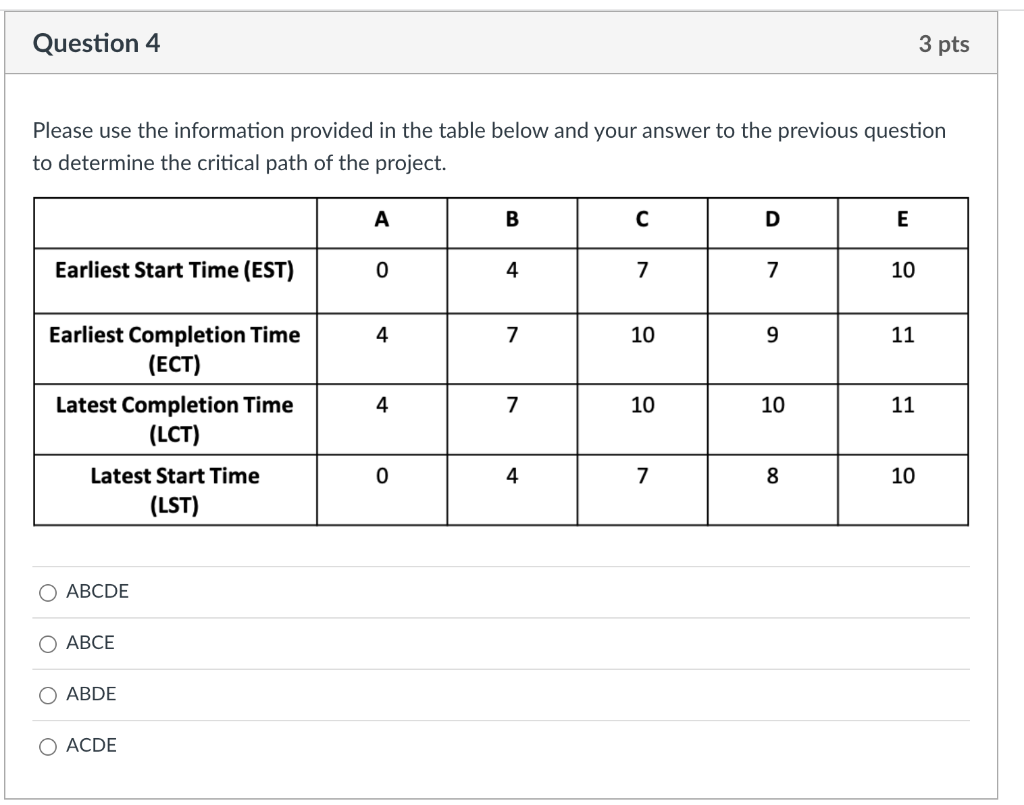
Task: Mark the ACDE radio button
Action: 48,746
